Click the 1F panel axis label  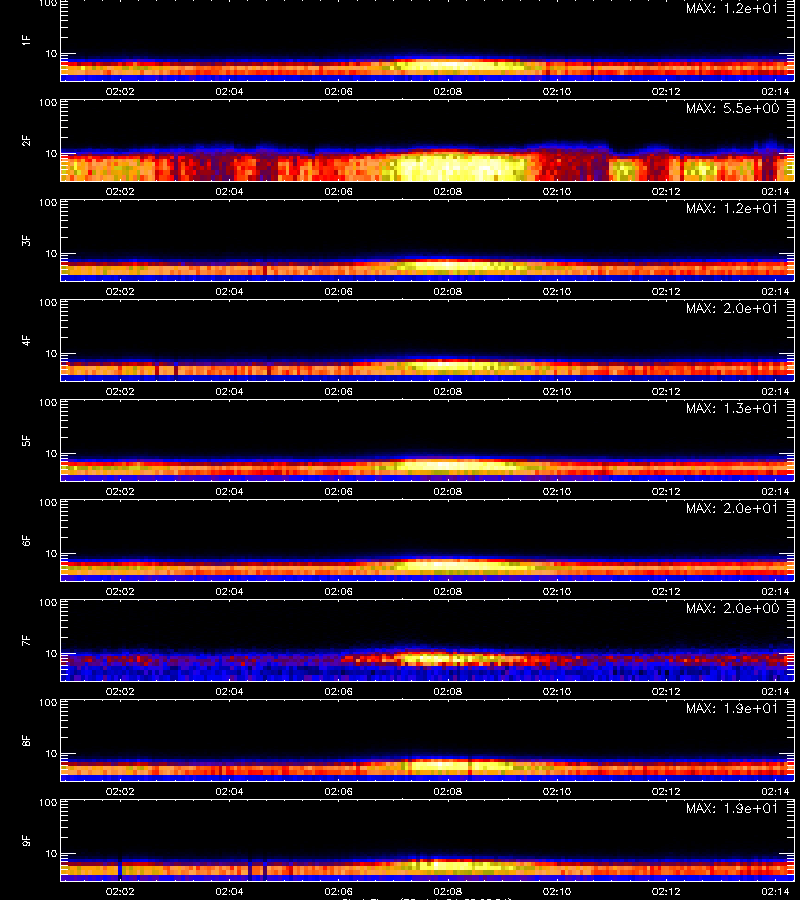pos(26,40)
